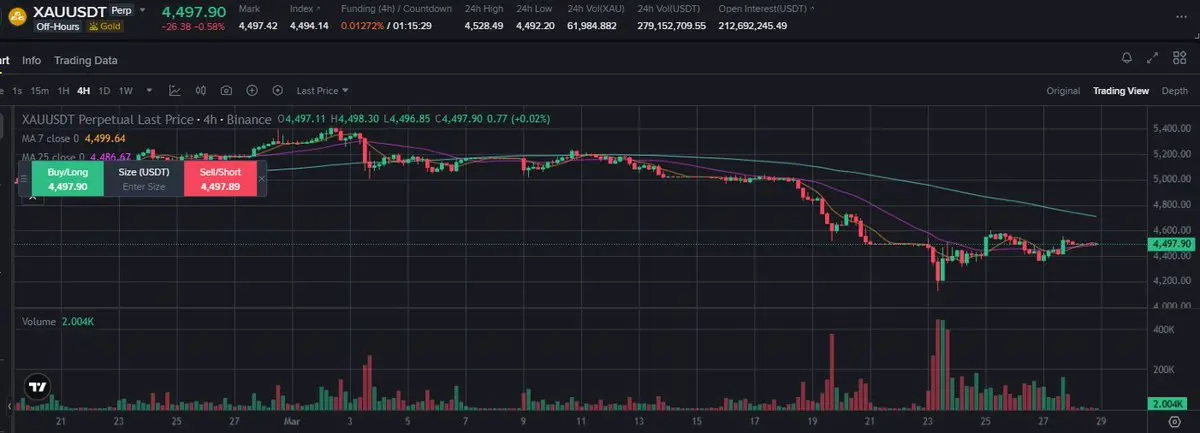Switch chart mode to Original

click(1063, 90)
